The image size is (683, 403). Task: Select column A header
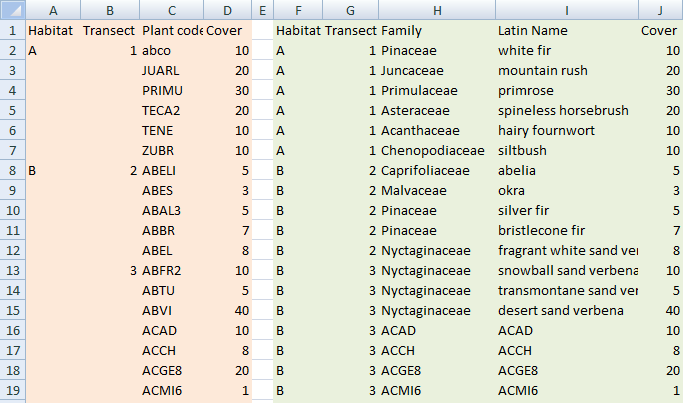[x=53, y=10]
